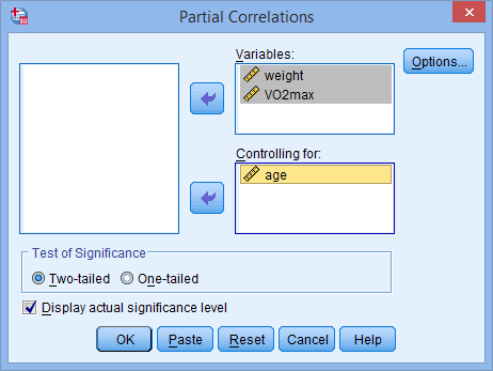Click the arrow button beside Variables list
Viewport: 493px width, 371px height.
(x=207, y=98)
